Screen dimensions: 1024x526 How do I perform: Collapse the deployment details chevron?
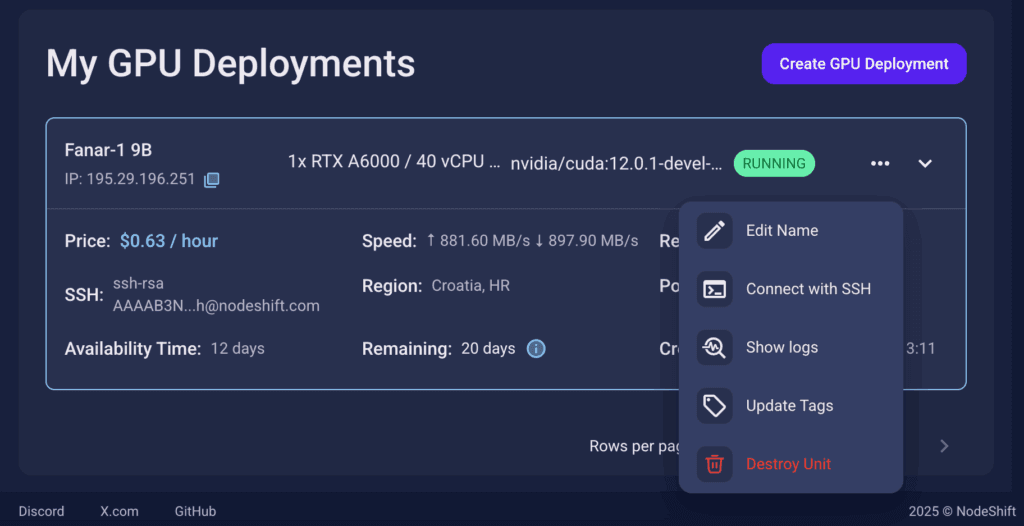925,163
